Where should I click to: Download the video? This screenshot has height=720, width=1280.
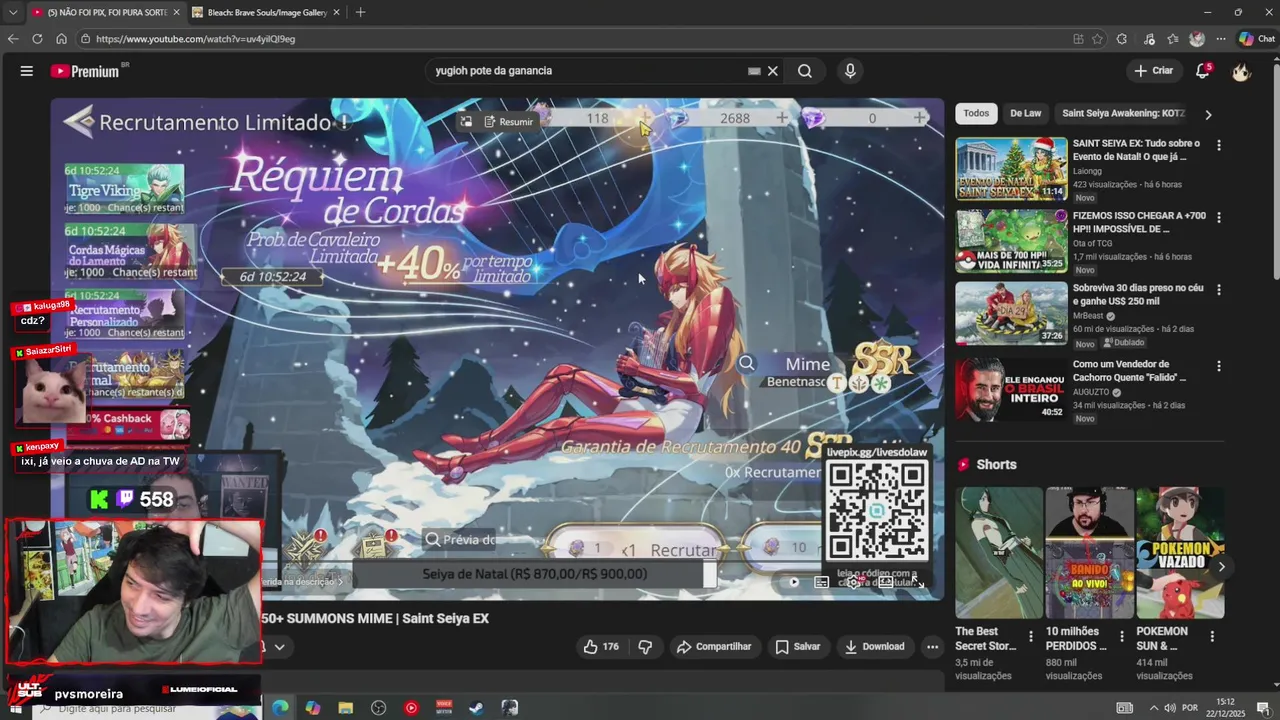[x=874, y=647]
